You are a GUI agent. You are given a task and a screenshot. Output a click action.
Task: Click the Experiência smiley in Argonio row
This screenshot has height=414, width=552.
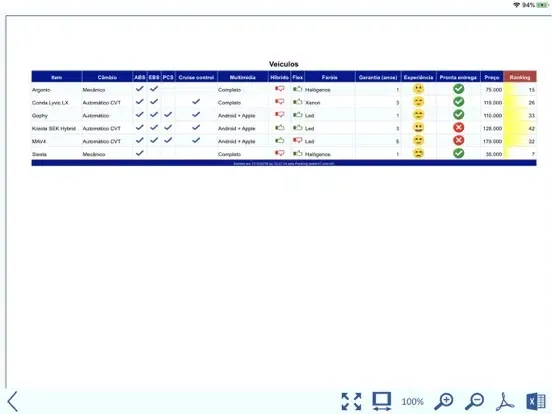(418, 89)
